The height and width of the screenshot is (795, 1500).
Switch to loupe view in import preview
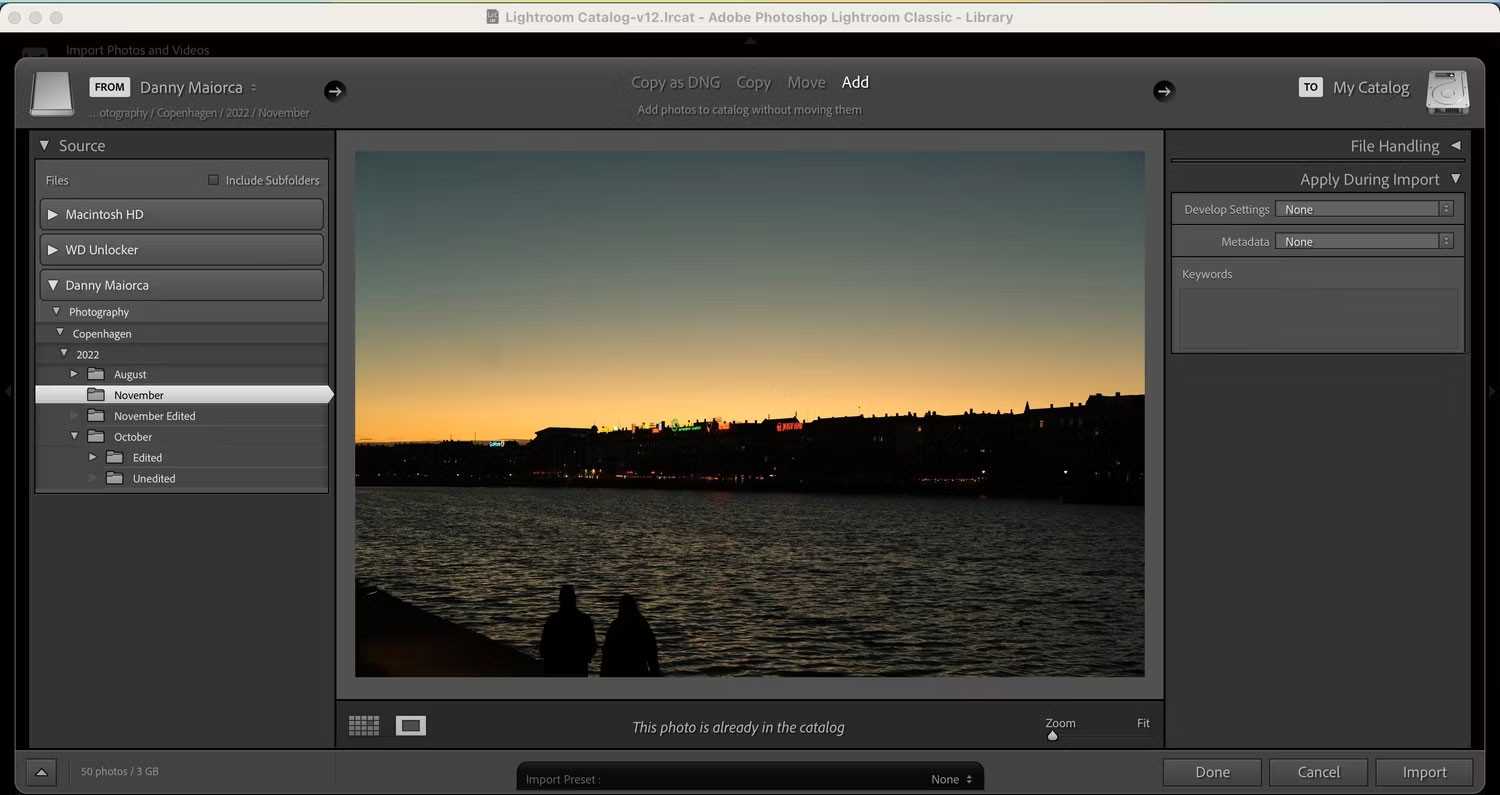(410, 725)
